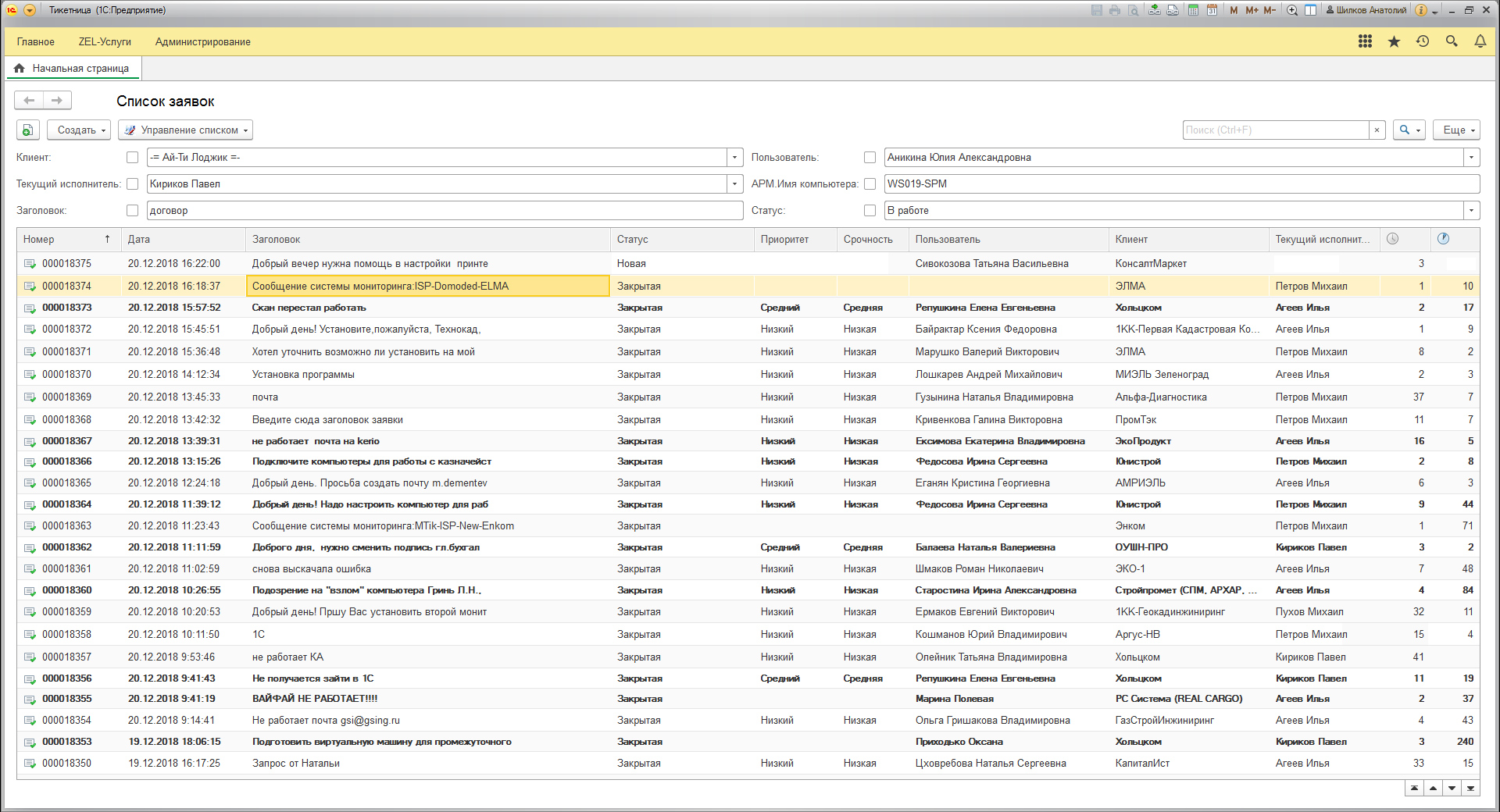Open the Главное section

36,42
